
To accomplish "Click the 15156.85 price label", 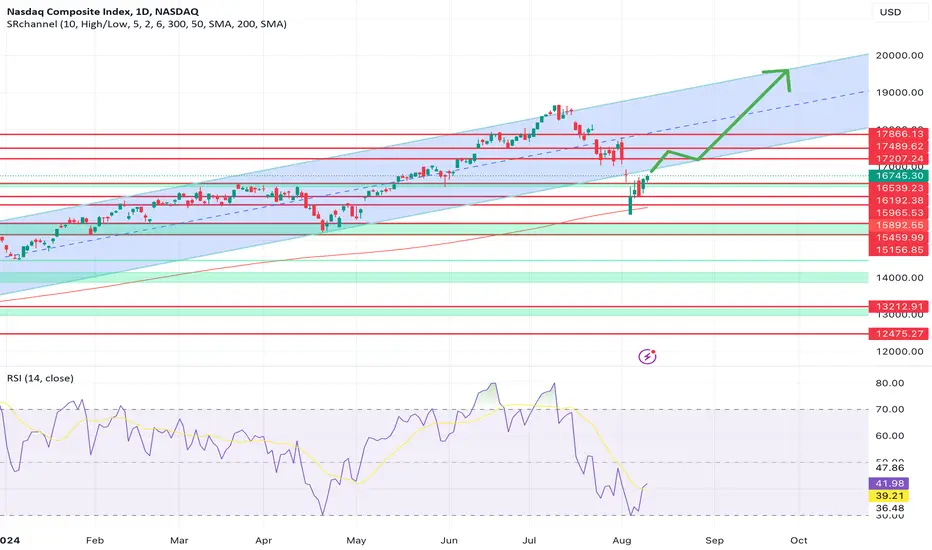I will 899,250.
